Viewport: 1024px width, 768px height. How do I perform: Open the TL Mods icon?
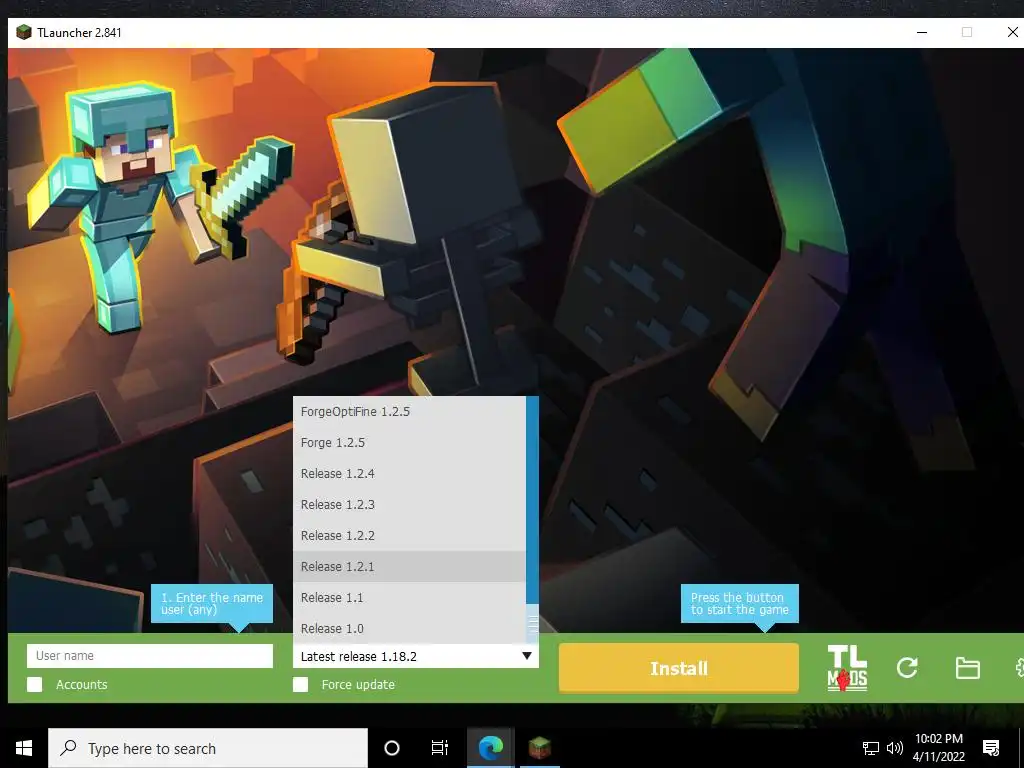tap(847, 668)
